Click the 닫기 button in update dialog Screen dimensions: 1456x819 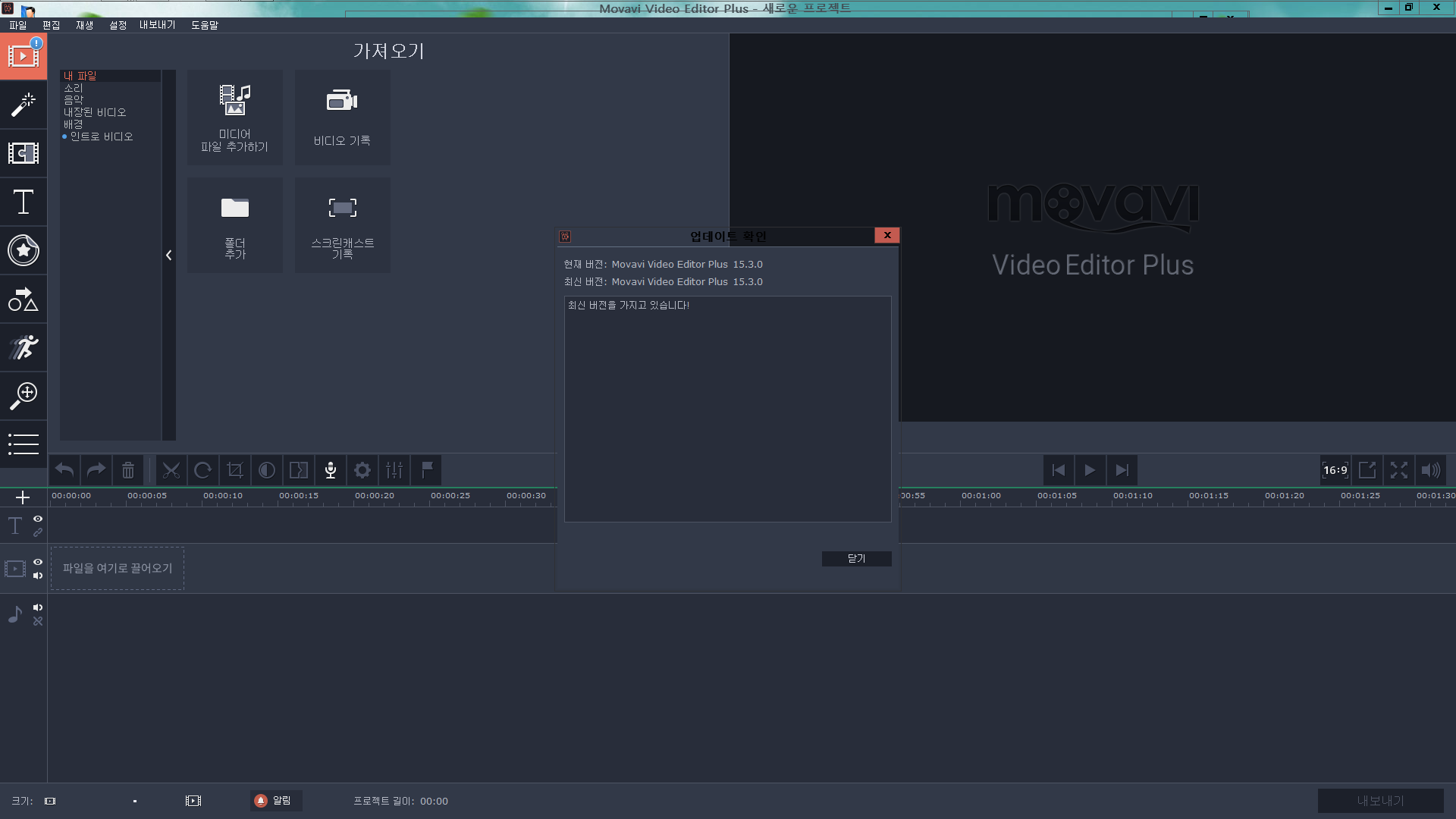856,559
